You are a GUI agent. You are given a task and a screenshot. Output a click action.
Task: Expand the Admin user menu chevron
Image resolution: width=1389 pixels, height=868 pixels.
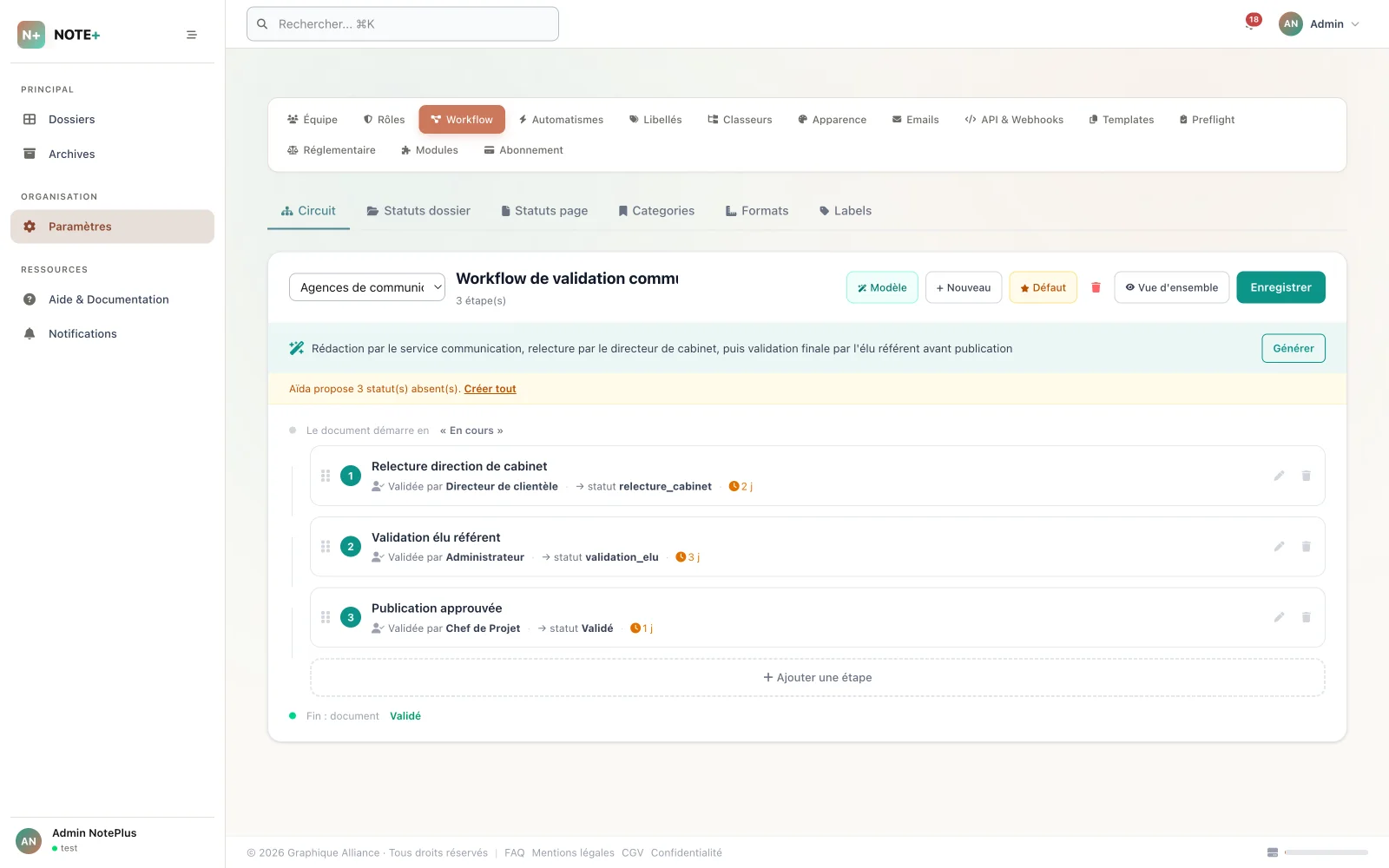click(x=1355, y=24)
